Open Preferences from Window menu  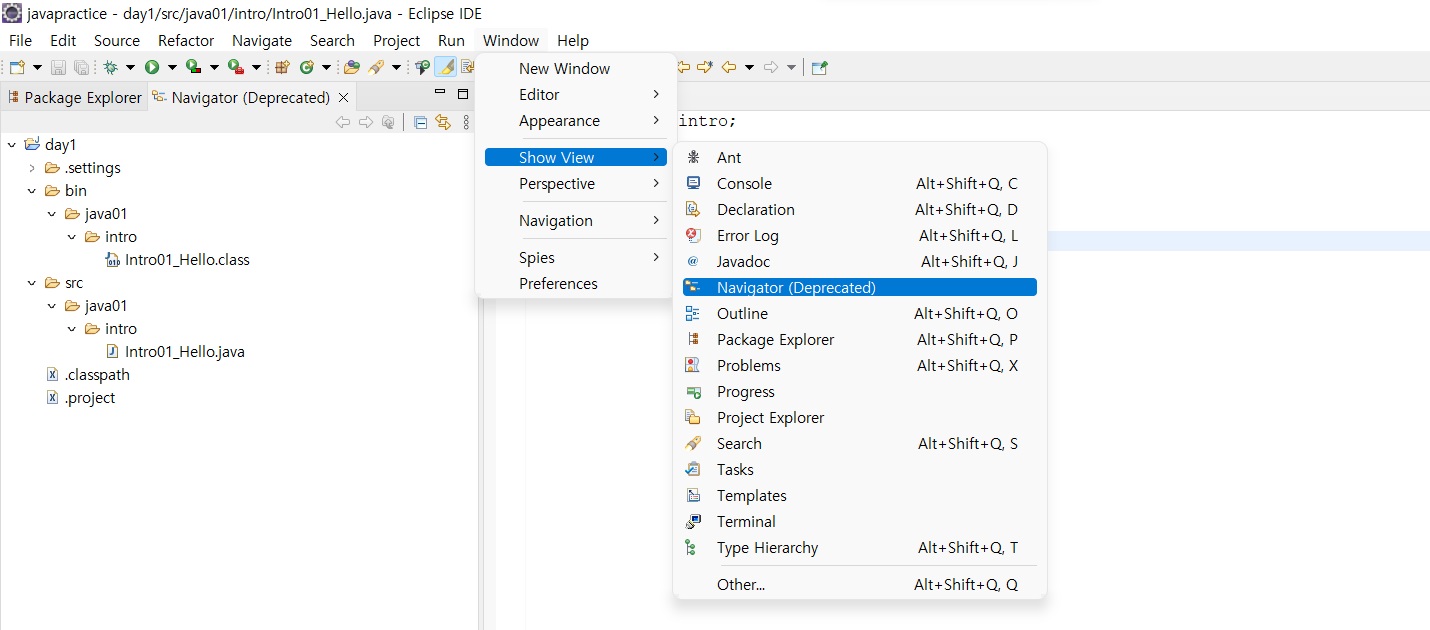click(x=576, y=284)
